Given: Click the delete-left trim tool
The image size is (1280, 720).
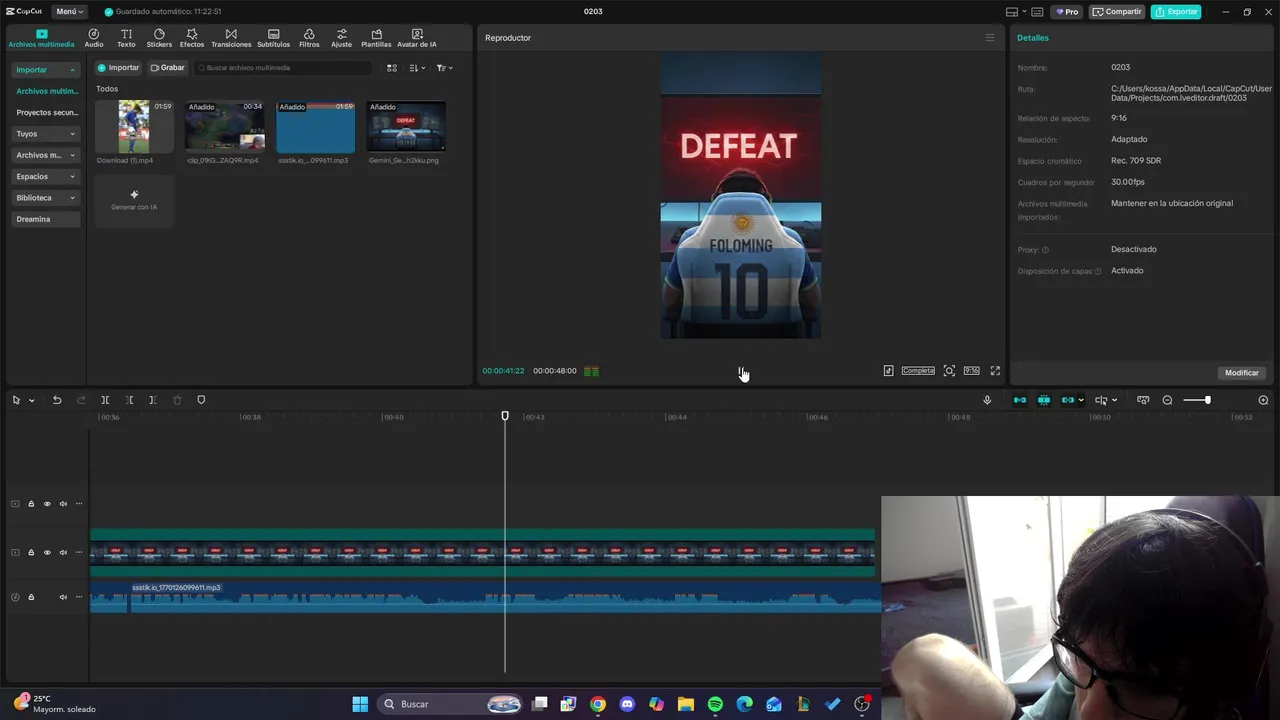Looking at the screenshot, I should pyautogui.click(x=129, y=400).
